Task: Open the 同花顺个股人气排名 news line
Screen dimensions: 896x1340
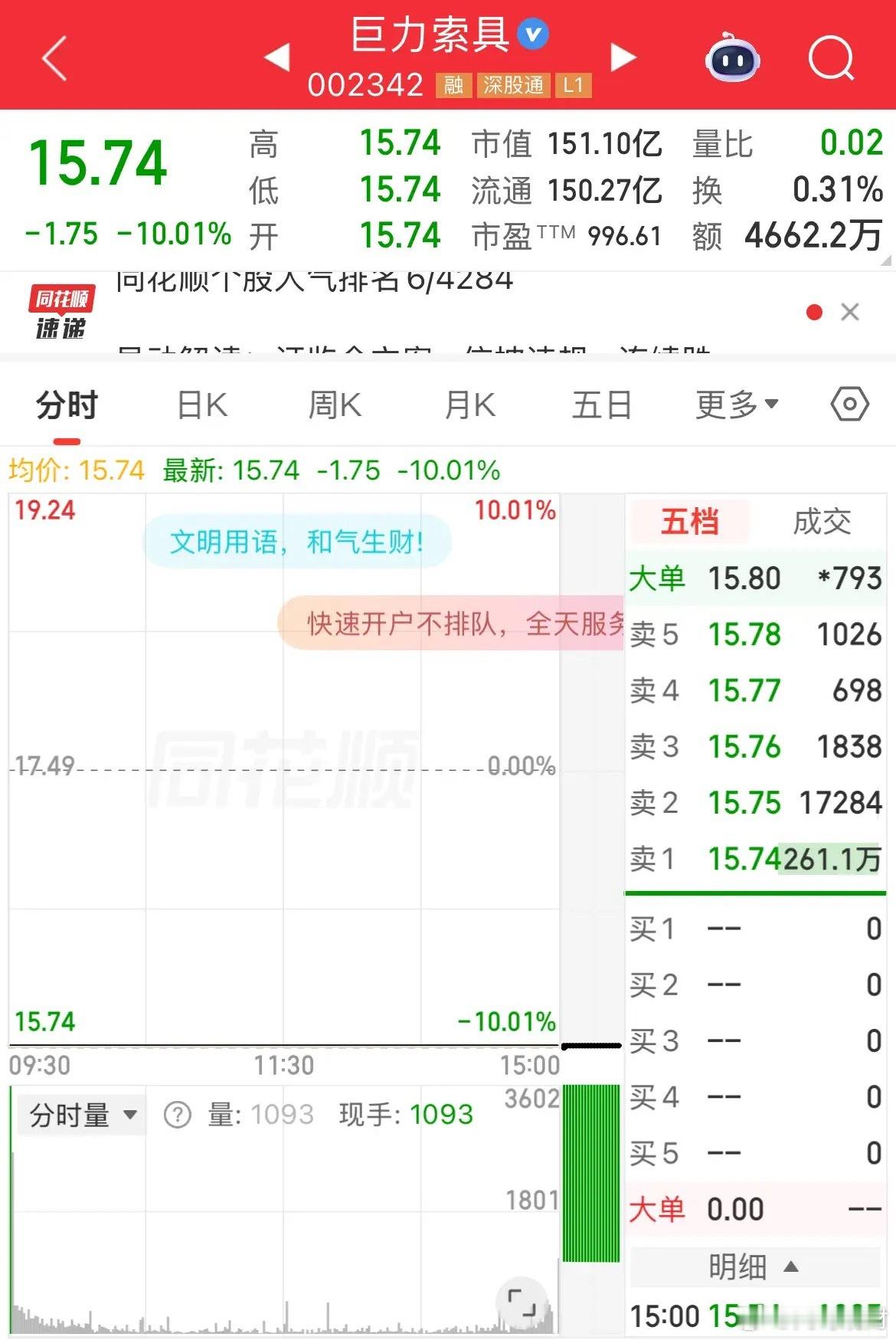Action: click(314, 281)
